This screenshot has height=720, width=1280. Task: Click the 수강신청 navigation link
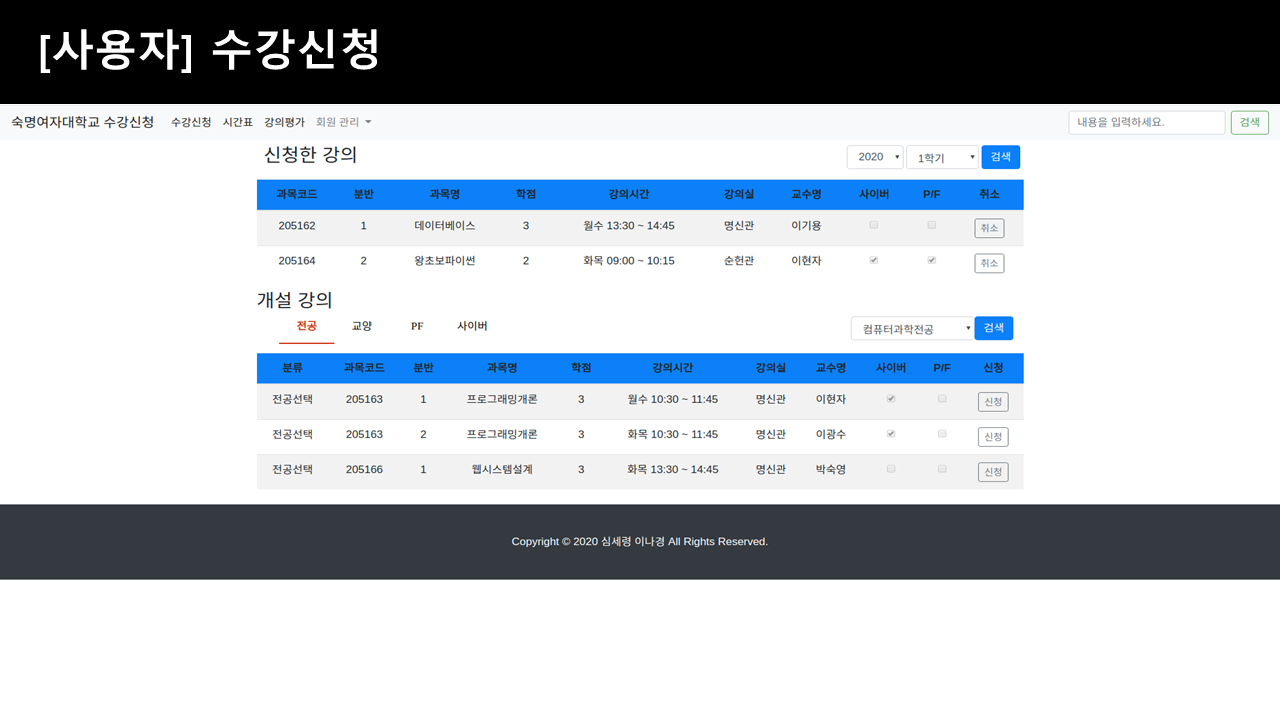pos(191,122)
